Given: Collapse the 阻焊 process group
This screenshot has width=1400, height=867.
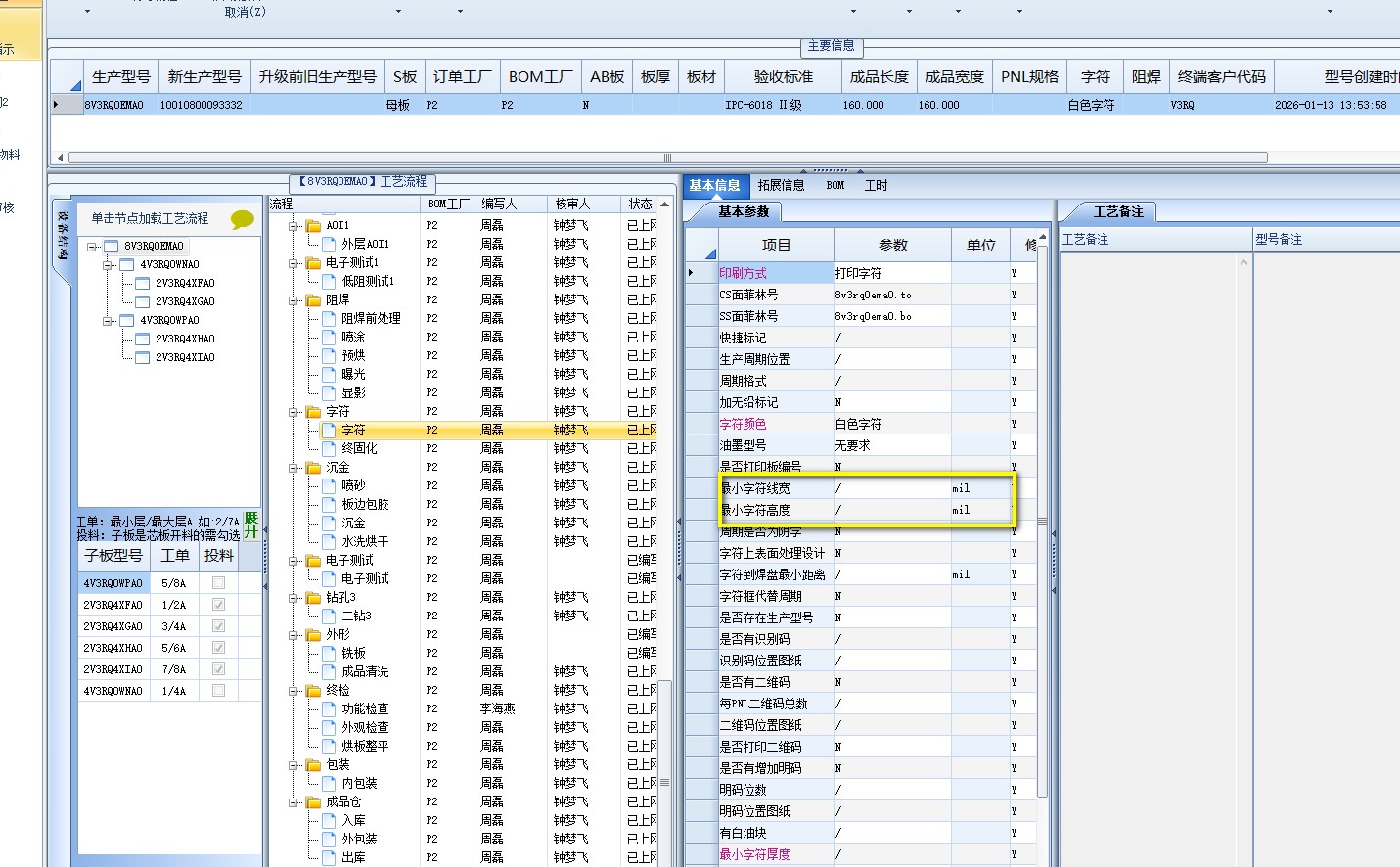Looking at the screenshot, I should coord(294,300).
